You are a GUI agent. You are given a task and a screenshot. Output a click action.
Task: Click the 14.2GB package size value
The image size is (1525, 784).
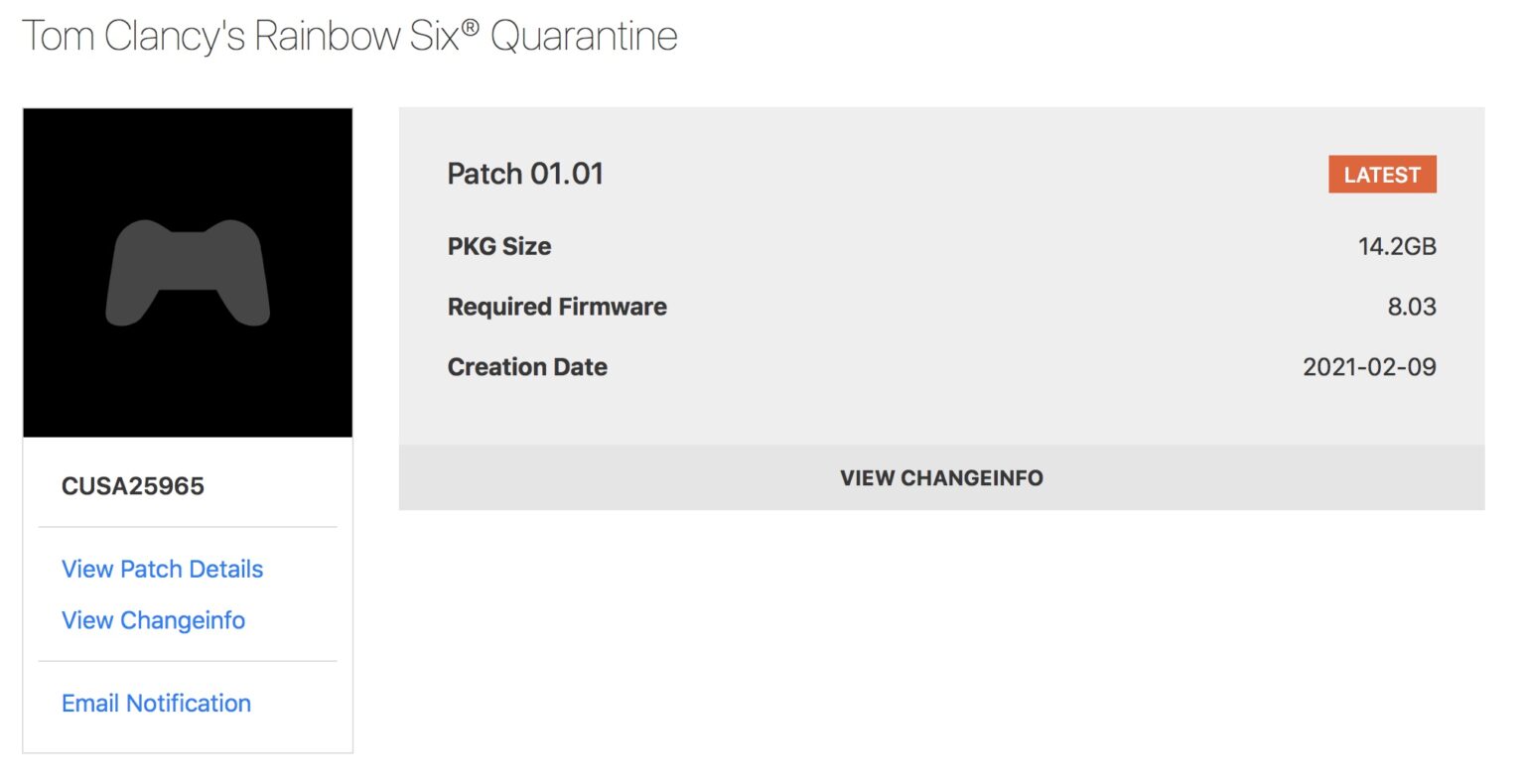point(1397,246)
